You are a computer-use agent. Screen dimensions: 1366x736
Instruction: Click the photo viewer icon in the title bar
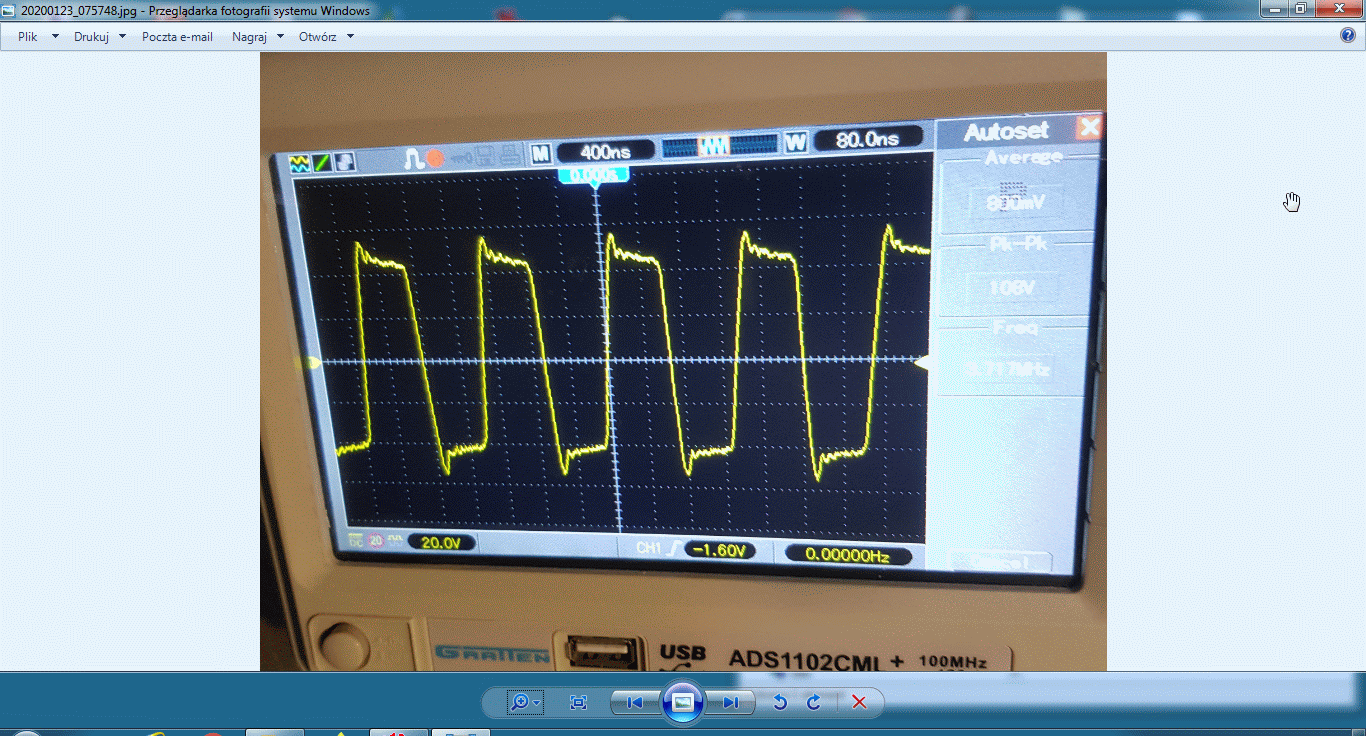11,11
